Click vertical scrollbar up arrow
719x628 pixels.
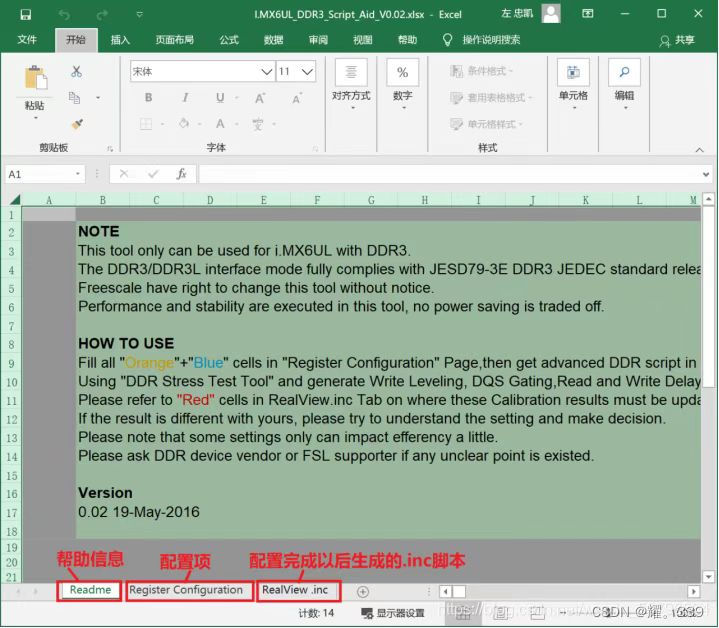pos(708,199)
